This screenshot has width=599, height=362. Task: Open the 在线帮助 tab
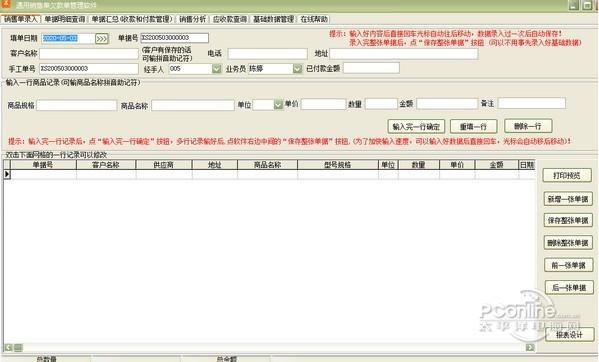[x=314, y=19]
